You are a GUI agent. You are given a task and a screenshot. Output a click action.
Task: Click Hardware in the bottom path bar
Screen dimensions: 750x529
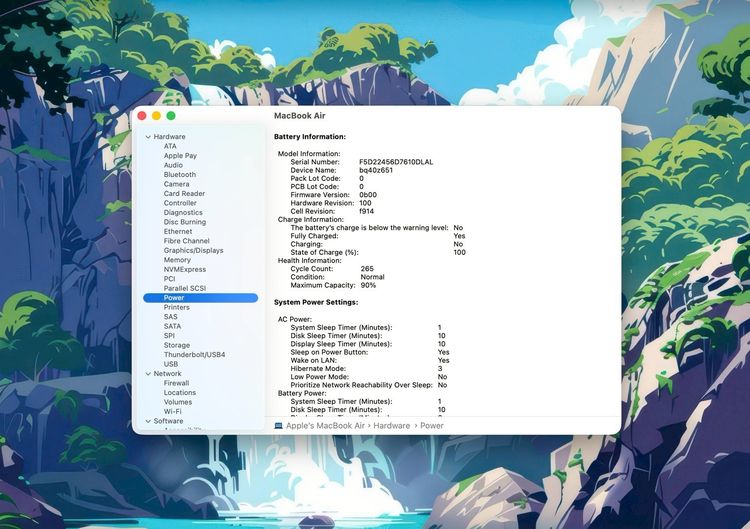[392, 426]
